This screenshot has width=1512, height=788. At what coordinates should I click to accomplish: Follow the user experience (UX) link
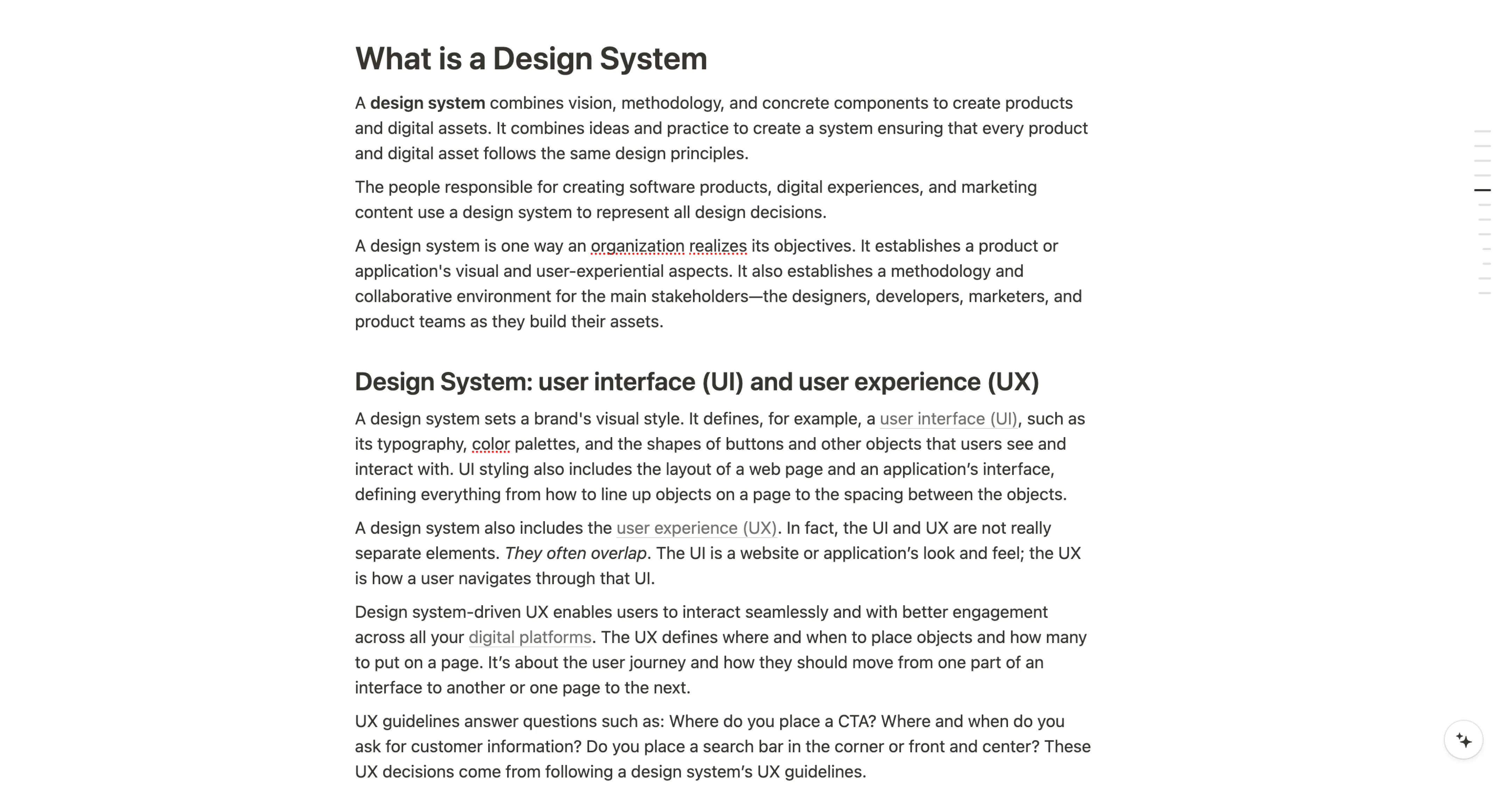coord(696,528)
